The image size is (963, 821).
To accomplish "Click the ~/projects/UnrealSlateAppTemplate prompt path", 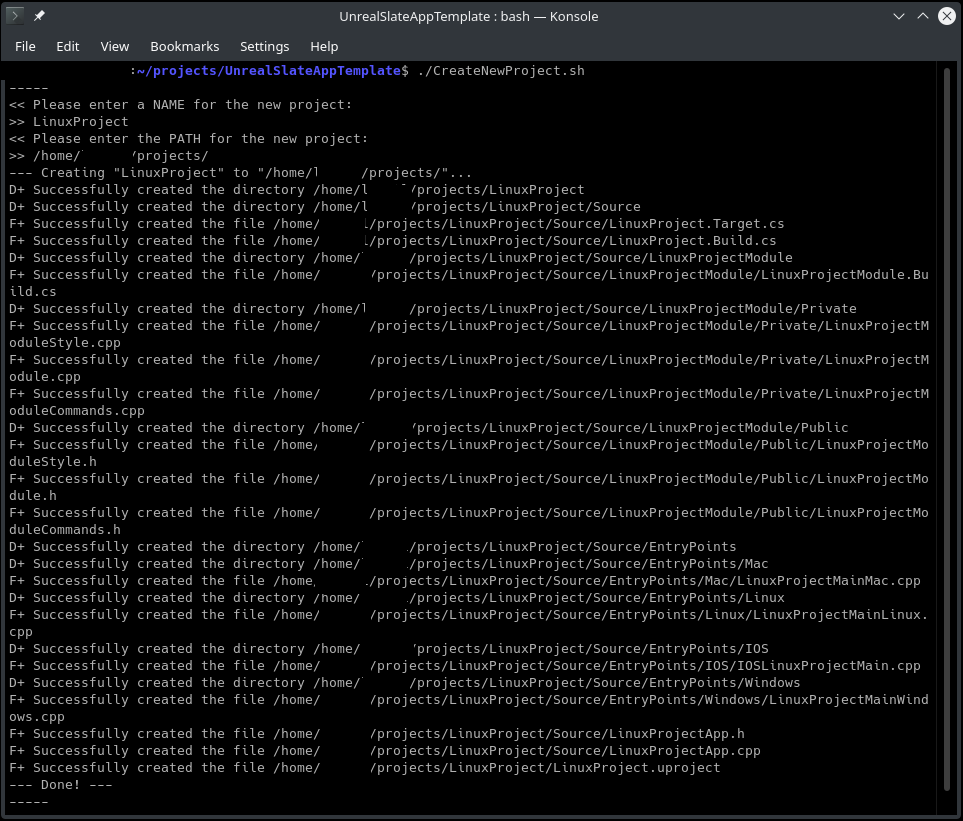I will [269, 71].
